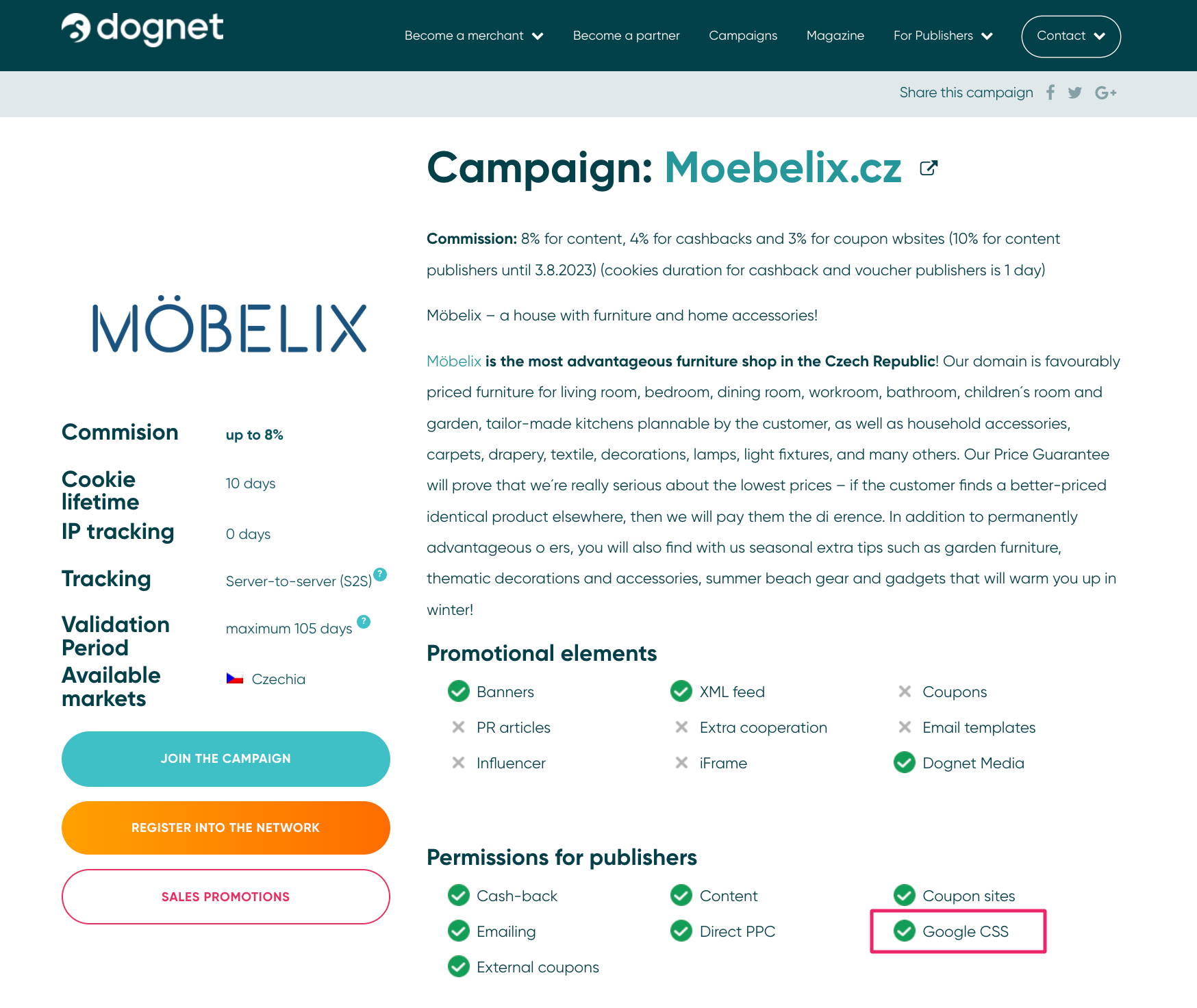The image size is (1197, 1008).
Task: Click the Join the Campaign button
Action: [x=226, y=759]
